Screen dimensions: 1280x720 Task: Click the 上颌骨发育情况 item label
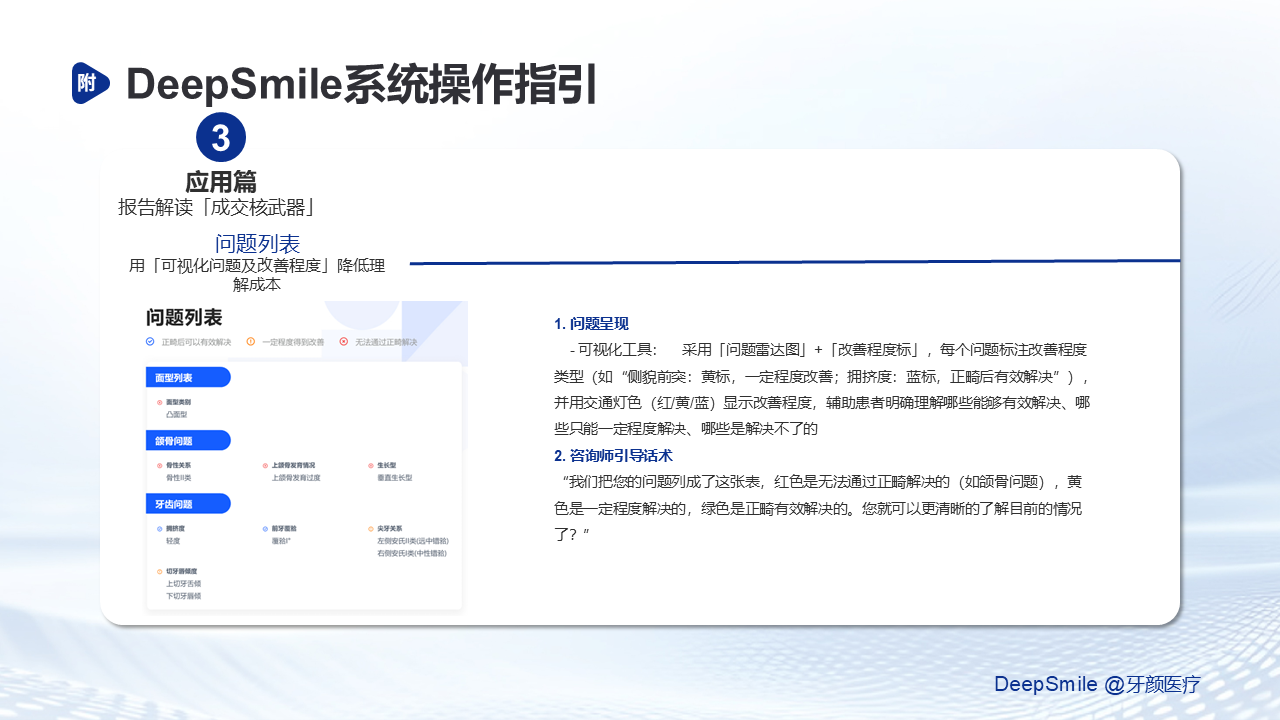pyautogui.click(x=293, y=466)
